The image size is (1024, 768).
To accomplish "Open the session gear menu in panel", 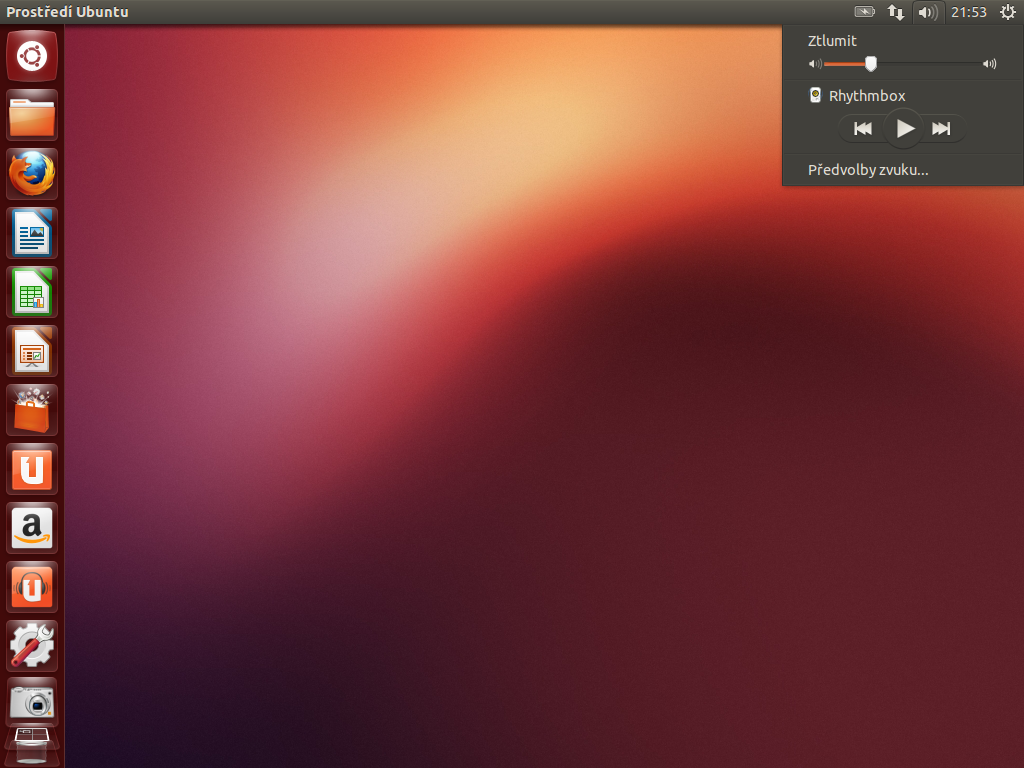I will (1008, 12).
